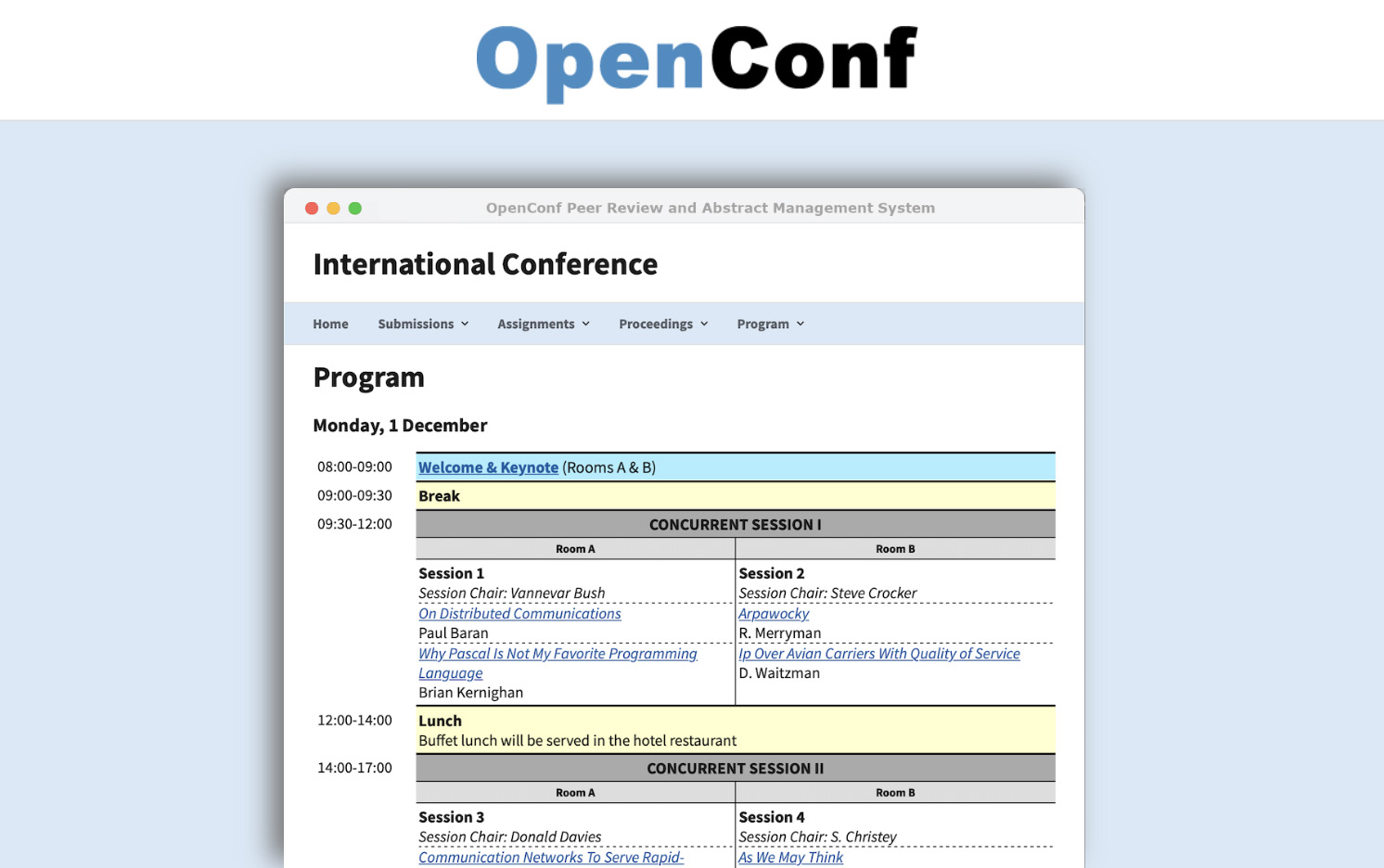
Task: Open the As We May Think paper
Action: click(x=790, y=857)
